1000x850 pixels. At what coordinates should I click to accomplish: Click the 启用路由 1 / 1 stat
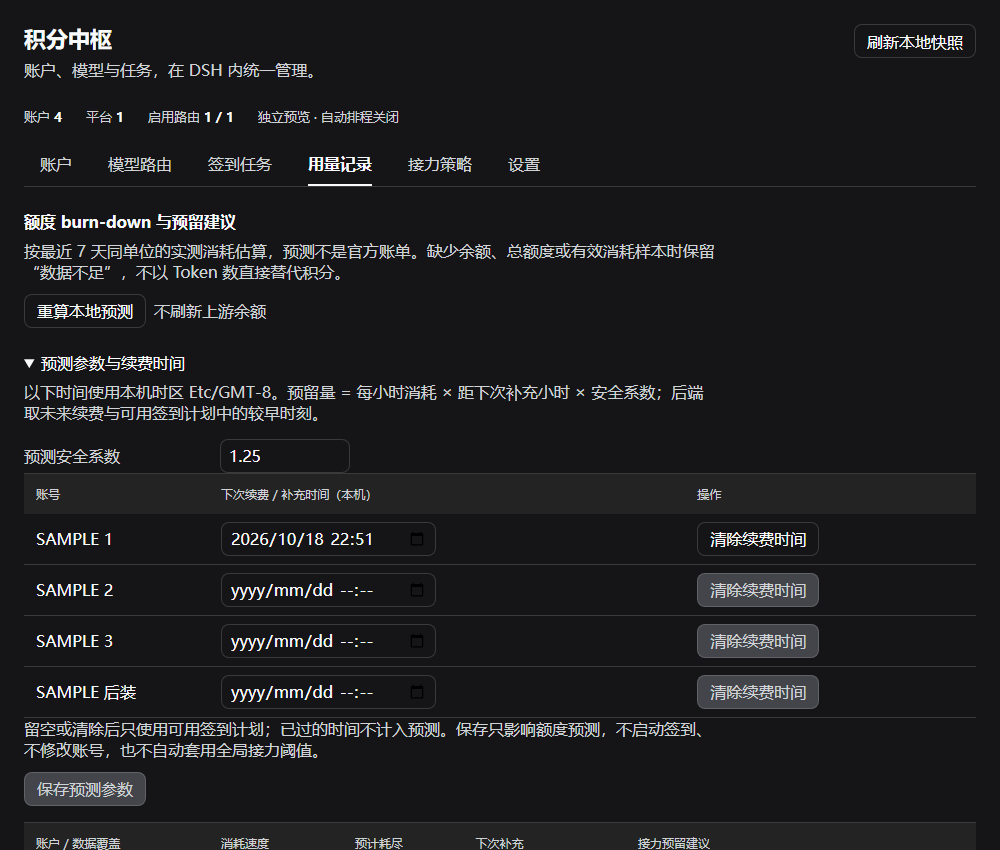(x=191, y=117)
